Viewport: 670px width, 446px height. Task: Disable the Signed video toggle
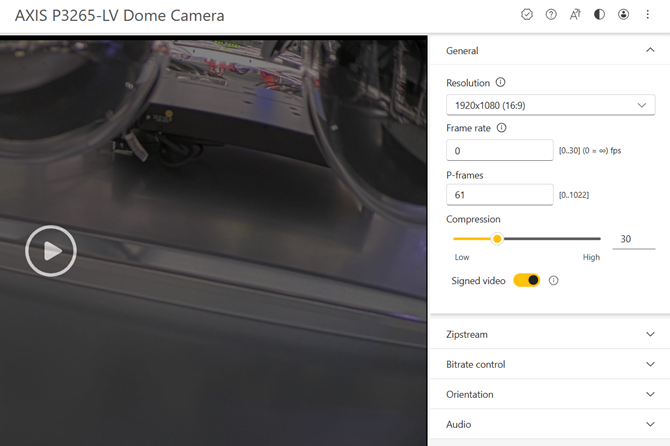[526, 281]
